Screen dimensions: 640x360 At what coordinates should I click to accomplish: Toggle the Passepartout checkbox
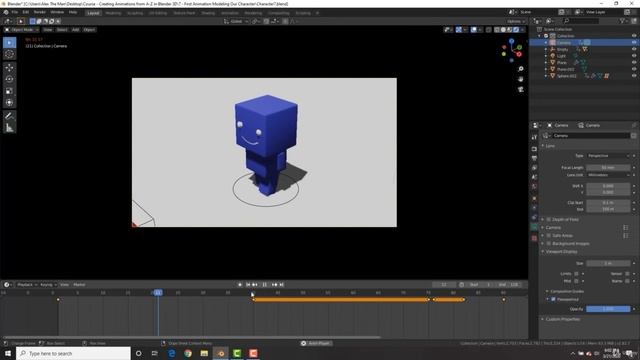click(x=553, y=300)
